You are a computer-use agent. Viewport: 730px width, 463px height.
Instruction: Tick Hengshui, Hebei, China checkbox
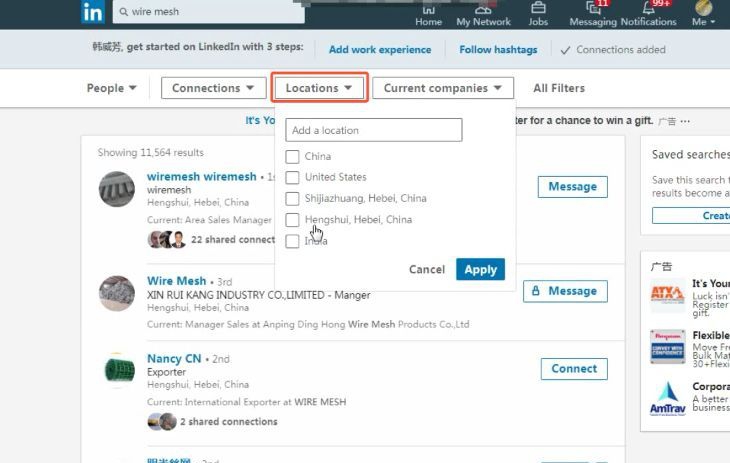(x=292, y=219)
